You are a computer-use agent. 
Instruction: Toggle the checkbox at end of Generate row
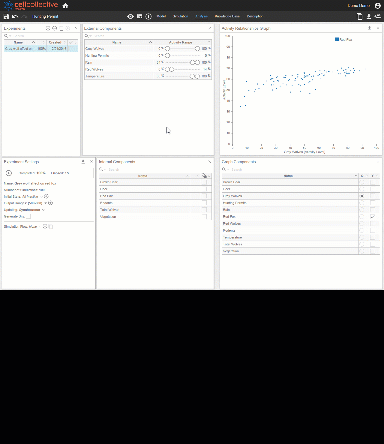coord(29,217)
